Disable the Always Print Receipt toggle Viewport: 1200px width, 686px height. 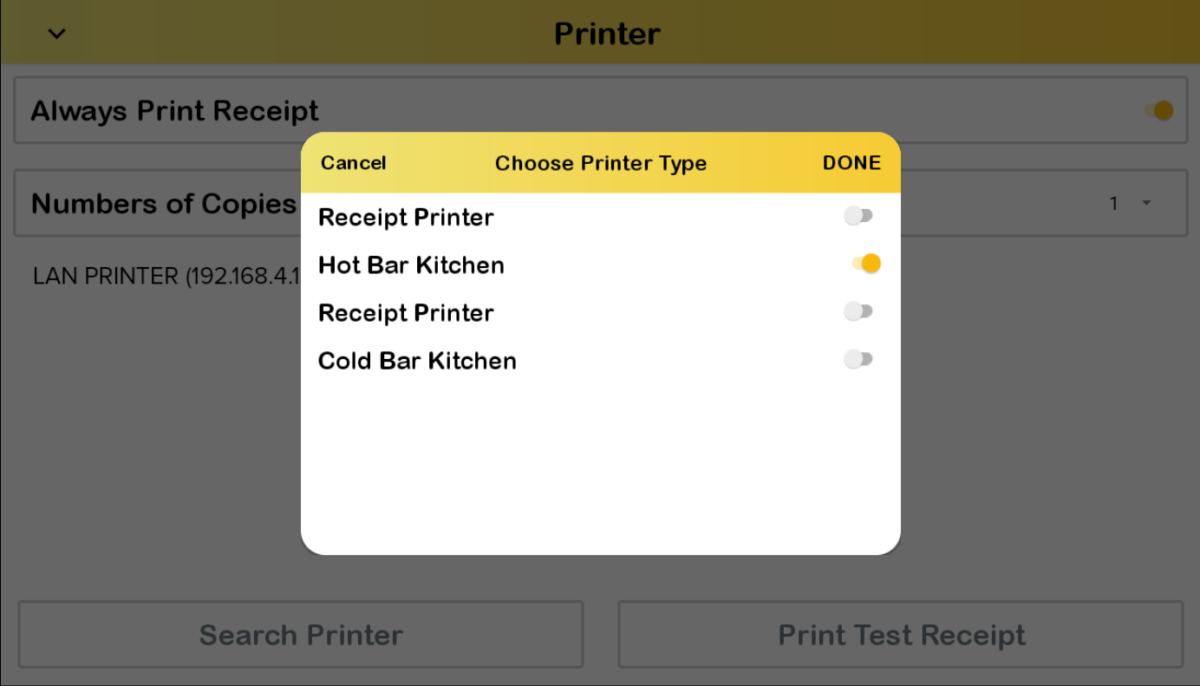click(x=1158, y=110)
